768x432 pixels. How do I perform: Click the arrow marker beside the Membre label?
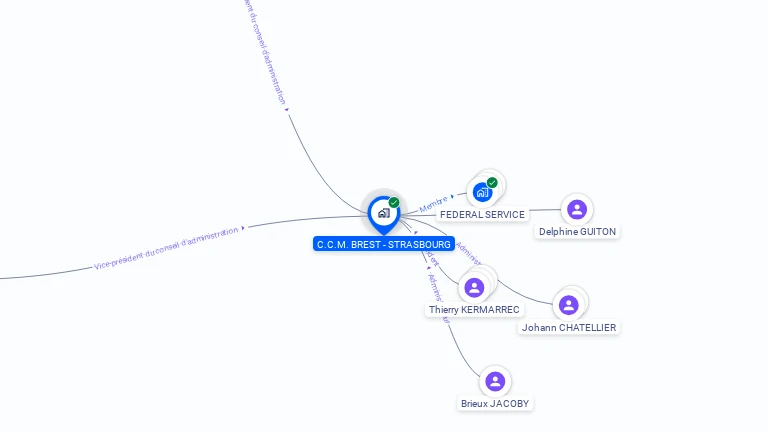point(453,196)
